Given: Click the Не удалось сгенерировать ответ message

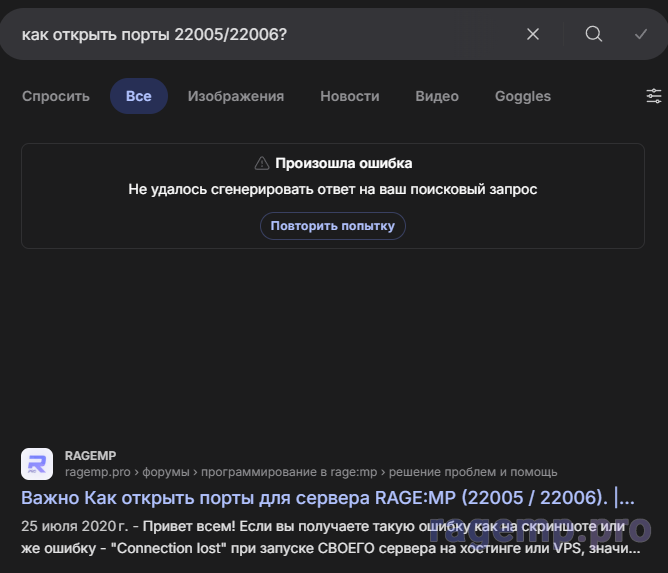Looking at the screenshot, I should pos(333,189).
